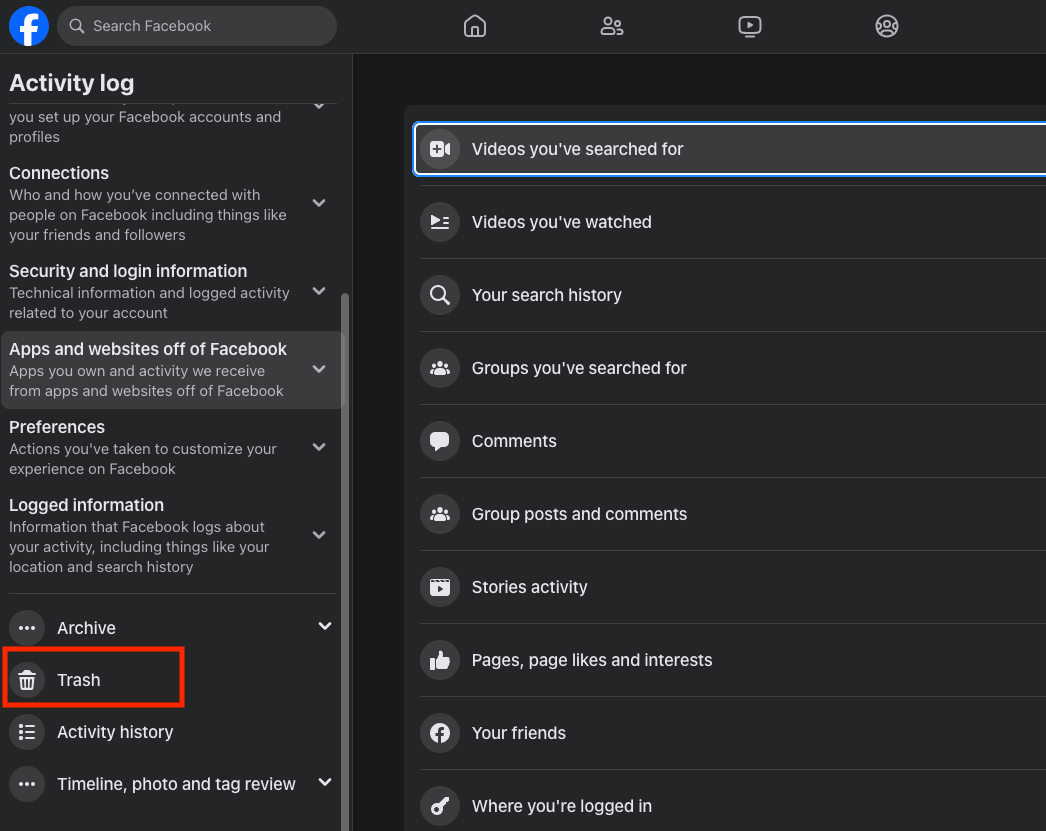1046x831 pixels.
Task: Open the Groups icon in top navigation
Action: coord(887,26)
